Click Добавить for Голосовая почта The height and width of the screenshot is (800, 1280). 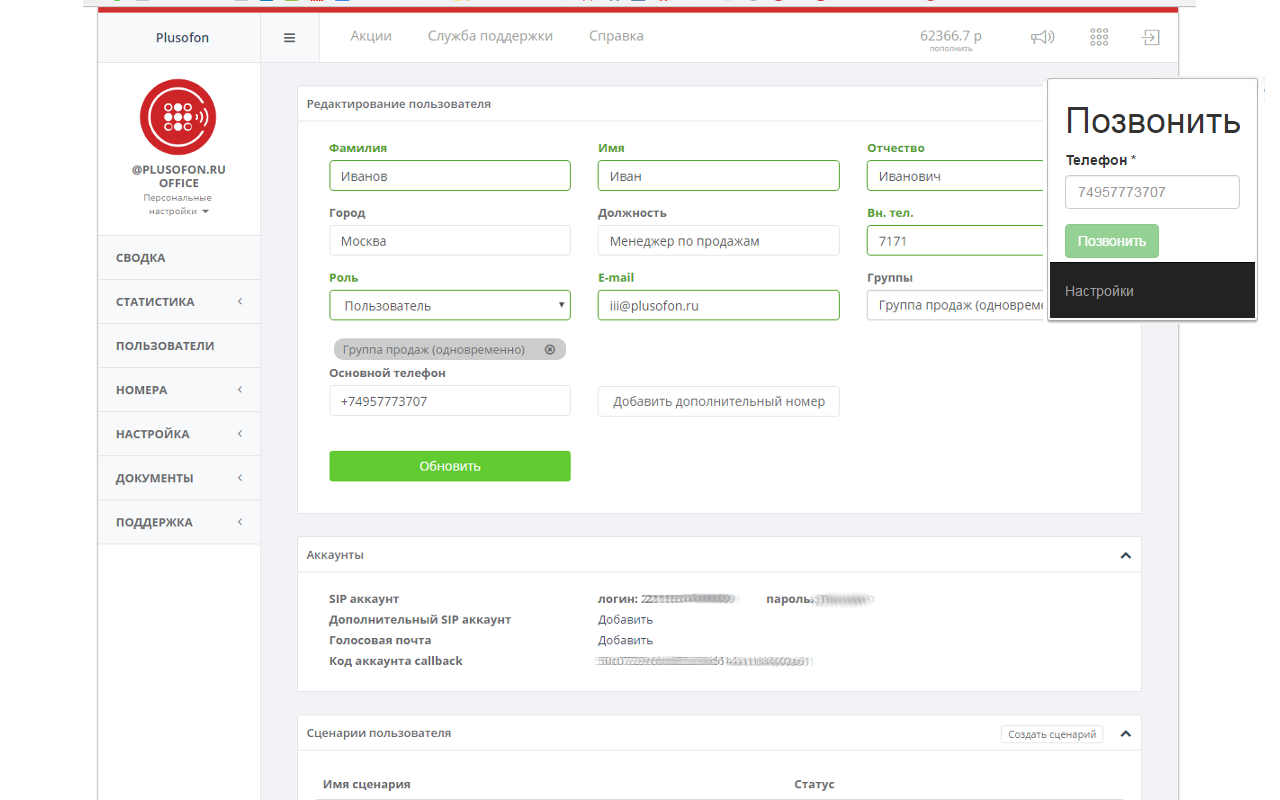[x=625, y=640]
